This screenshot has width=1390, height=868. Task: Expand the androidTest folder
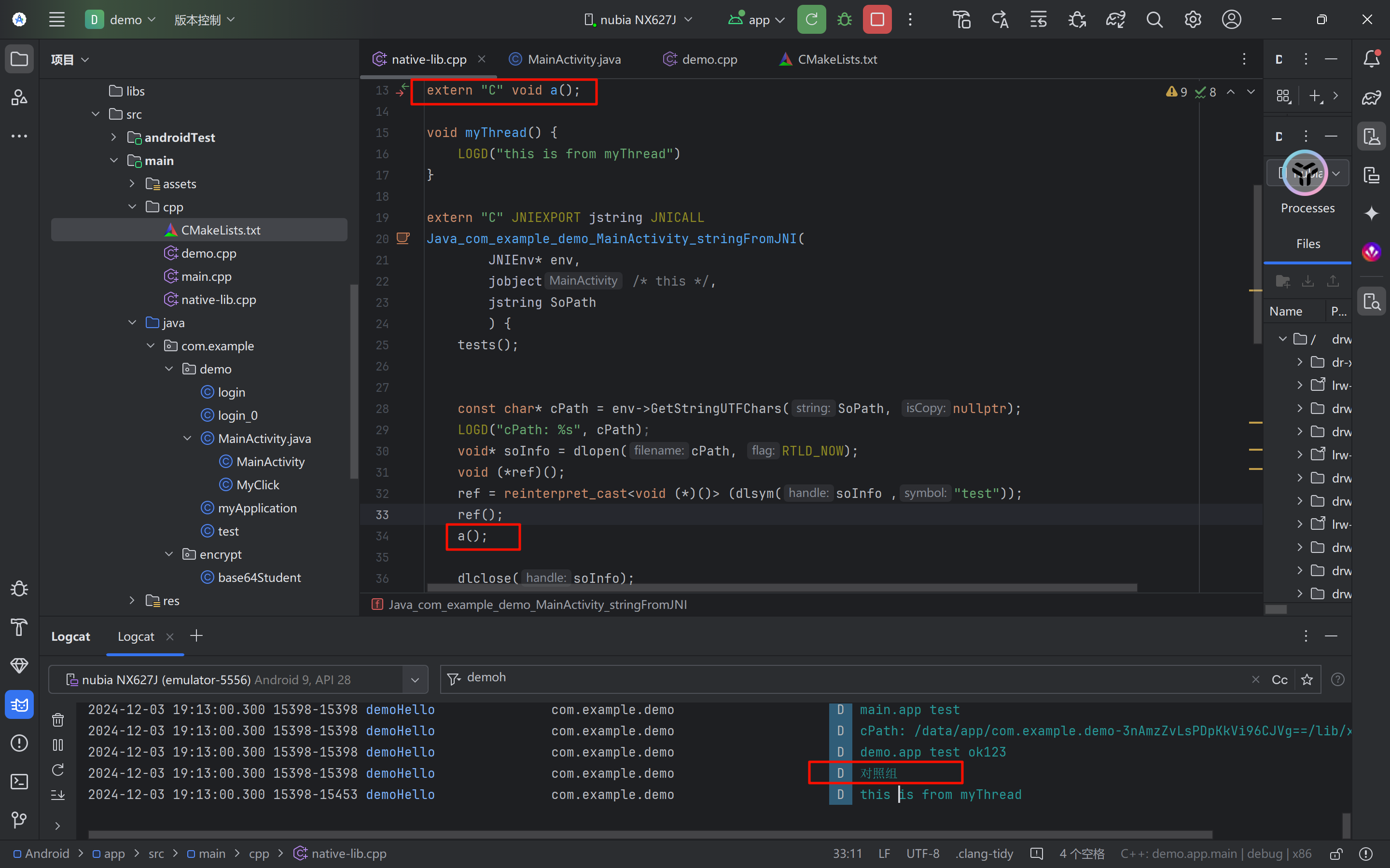click(x=114, y=137)
